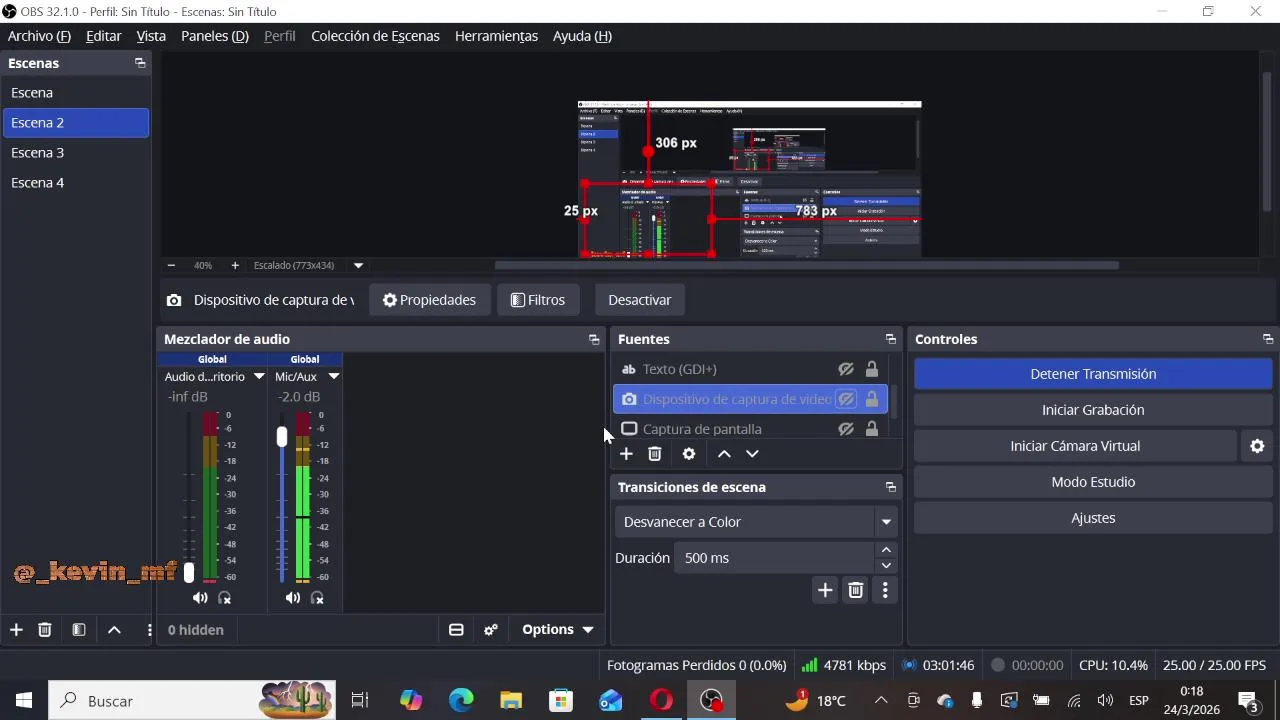Viewport: 1280px width, 720px height.
Task: Open Opera browser from taskbar
Action: (x=661, y=701)
